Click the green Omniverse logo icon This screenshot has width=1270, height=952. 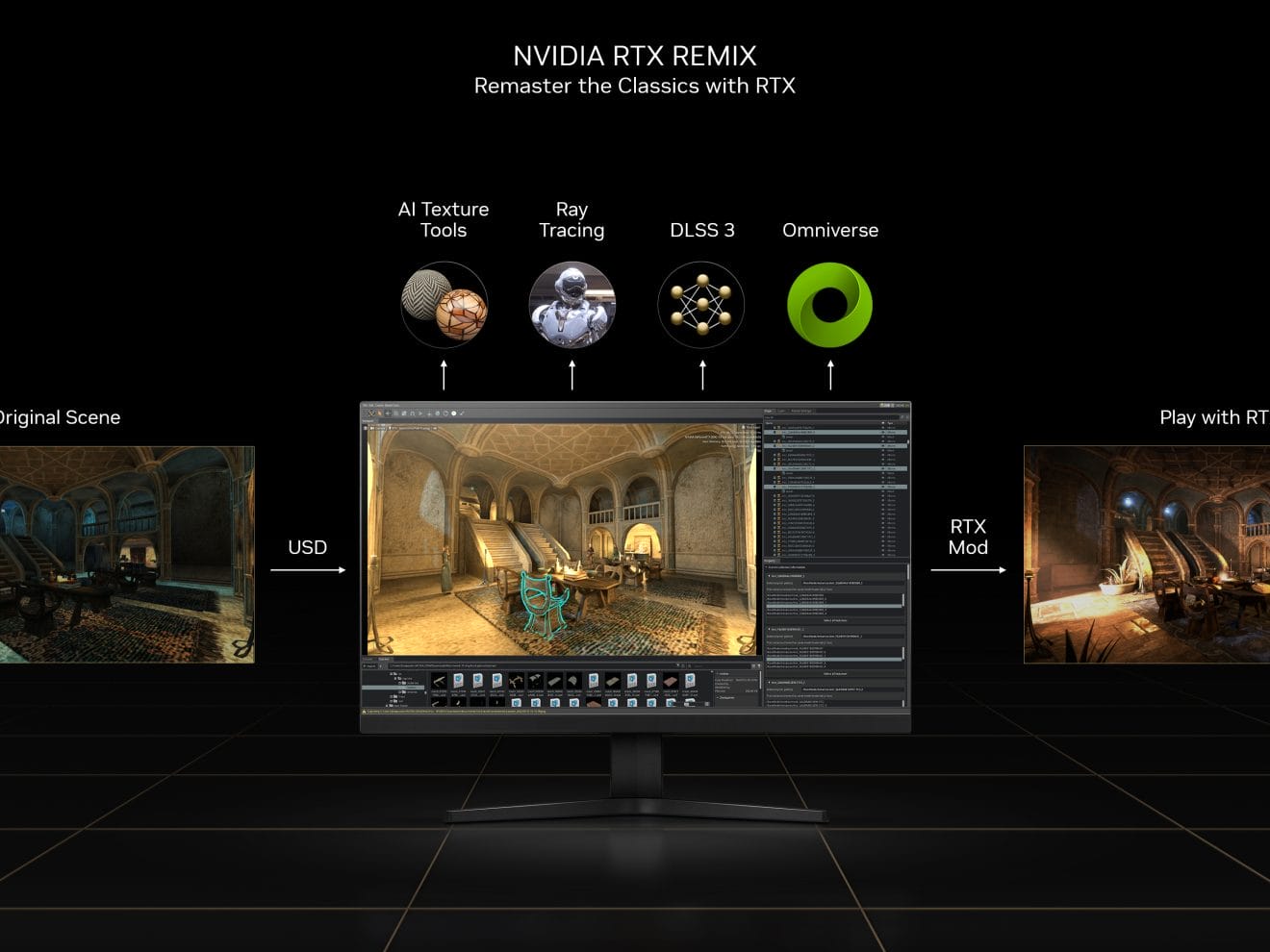point(830,306)
